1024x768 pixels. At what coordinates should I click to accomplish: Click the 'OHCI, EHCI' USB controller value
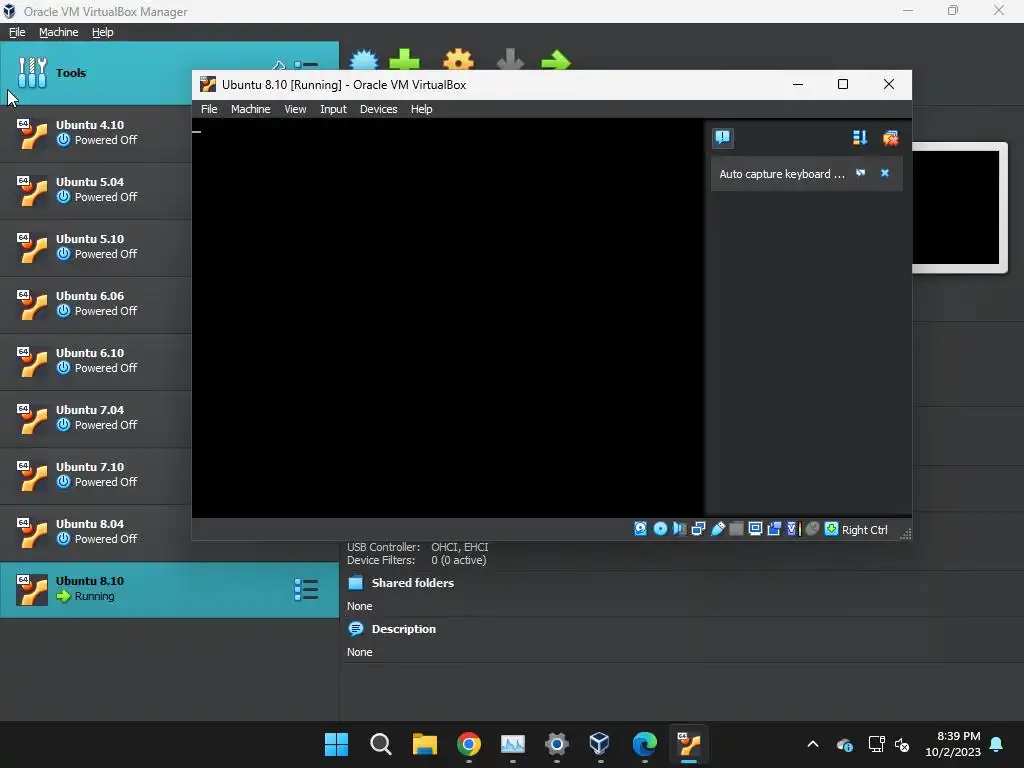click(x=459, y=547)
